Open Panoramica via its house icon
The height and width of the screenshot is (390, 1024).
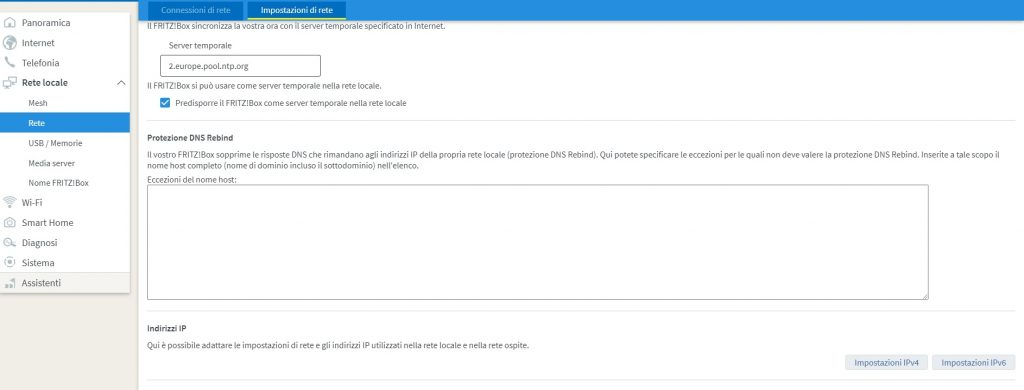[x=9, y=23]
